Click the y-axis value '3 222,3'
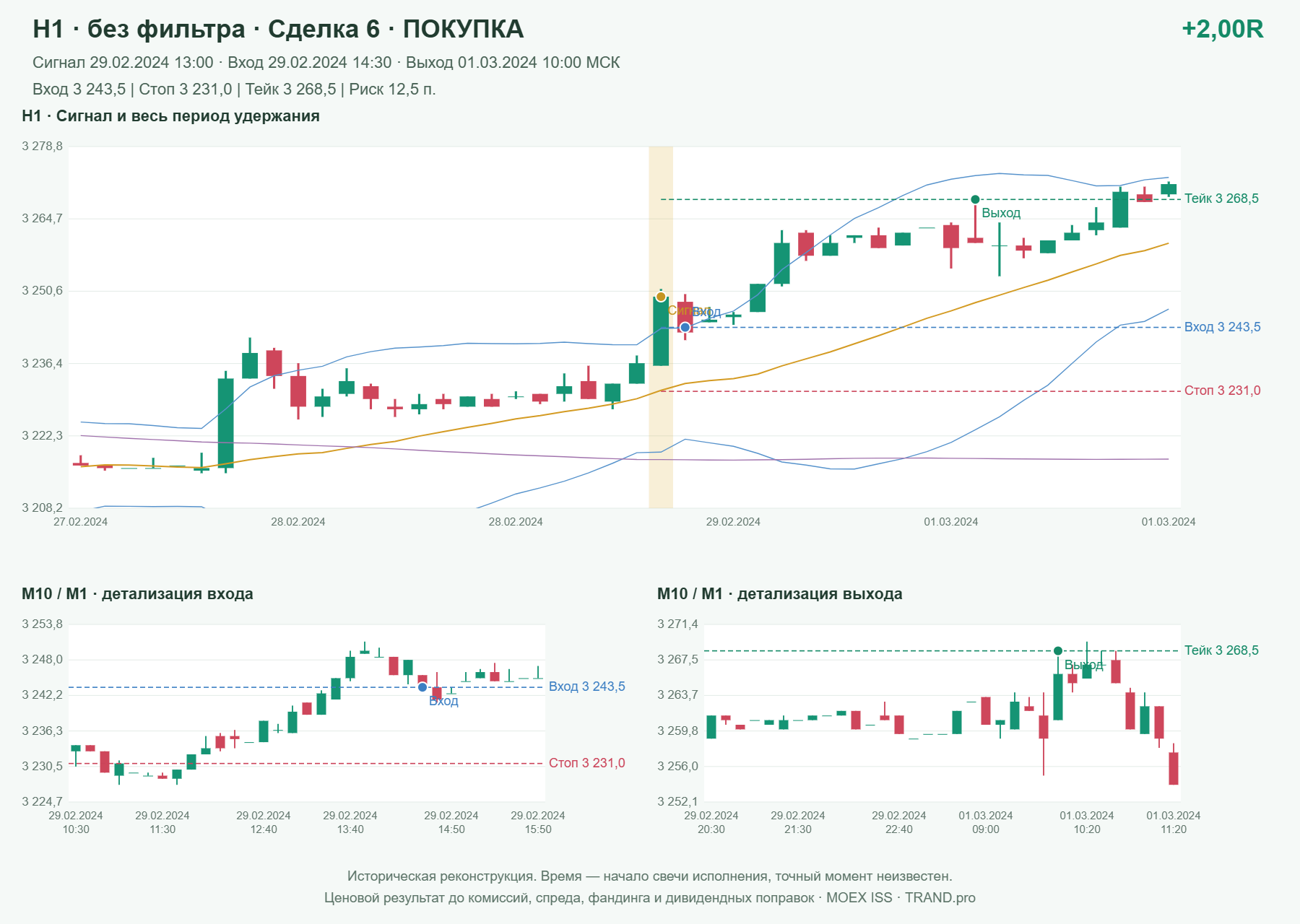 [x=42, y=436]
